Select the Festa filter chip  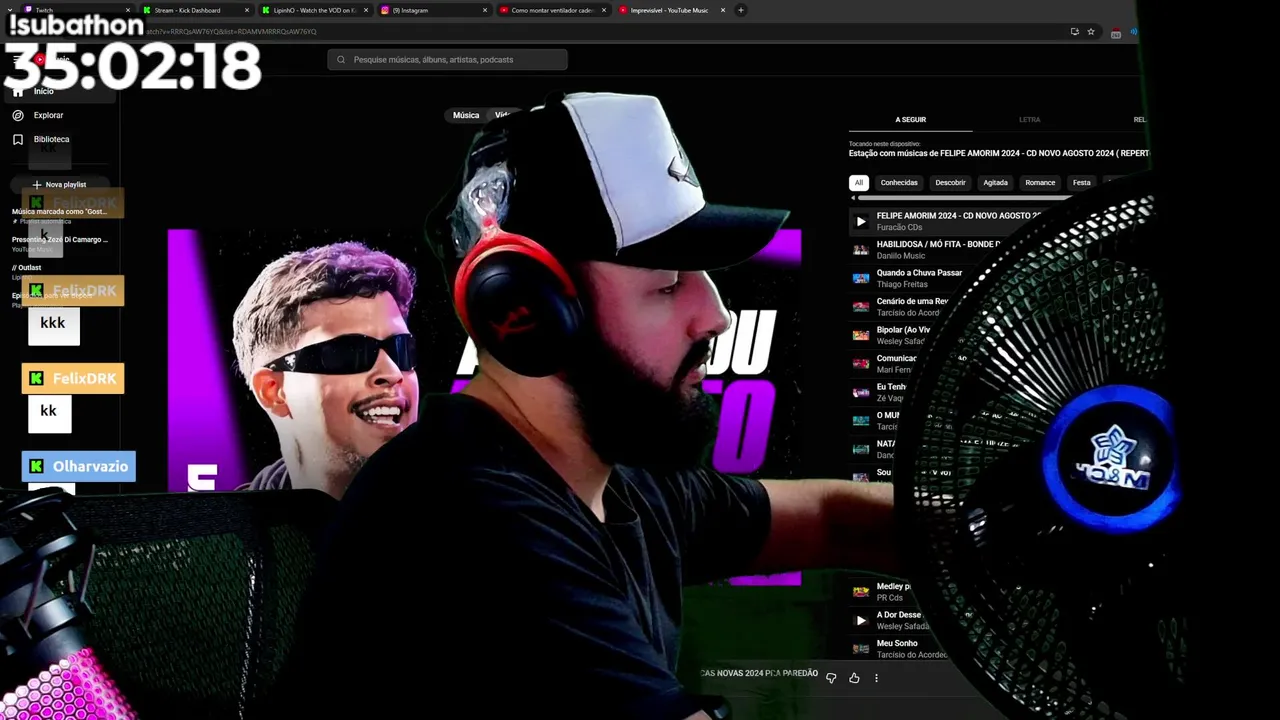pos(1082,183)
